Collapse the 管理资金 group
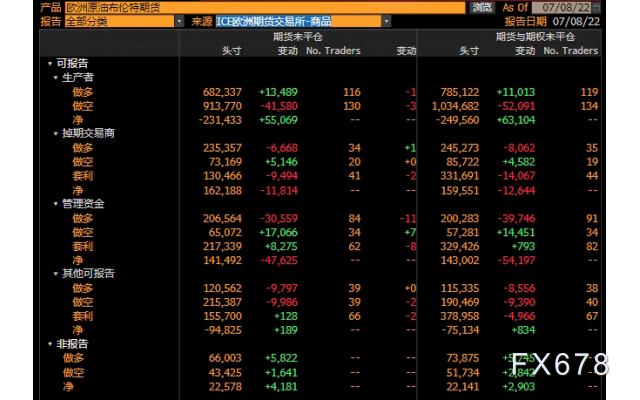640x400 pixels. (x=56, y=204)
